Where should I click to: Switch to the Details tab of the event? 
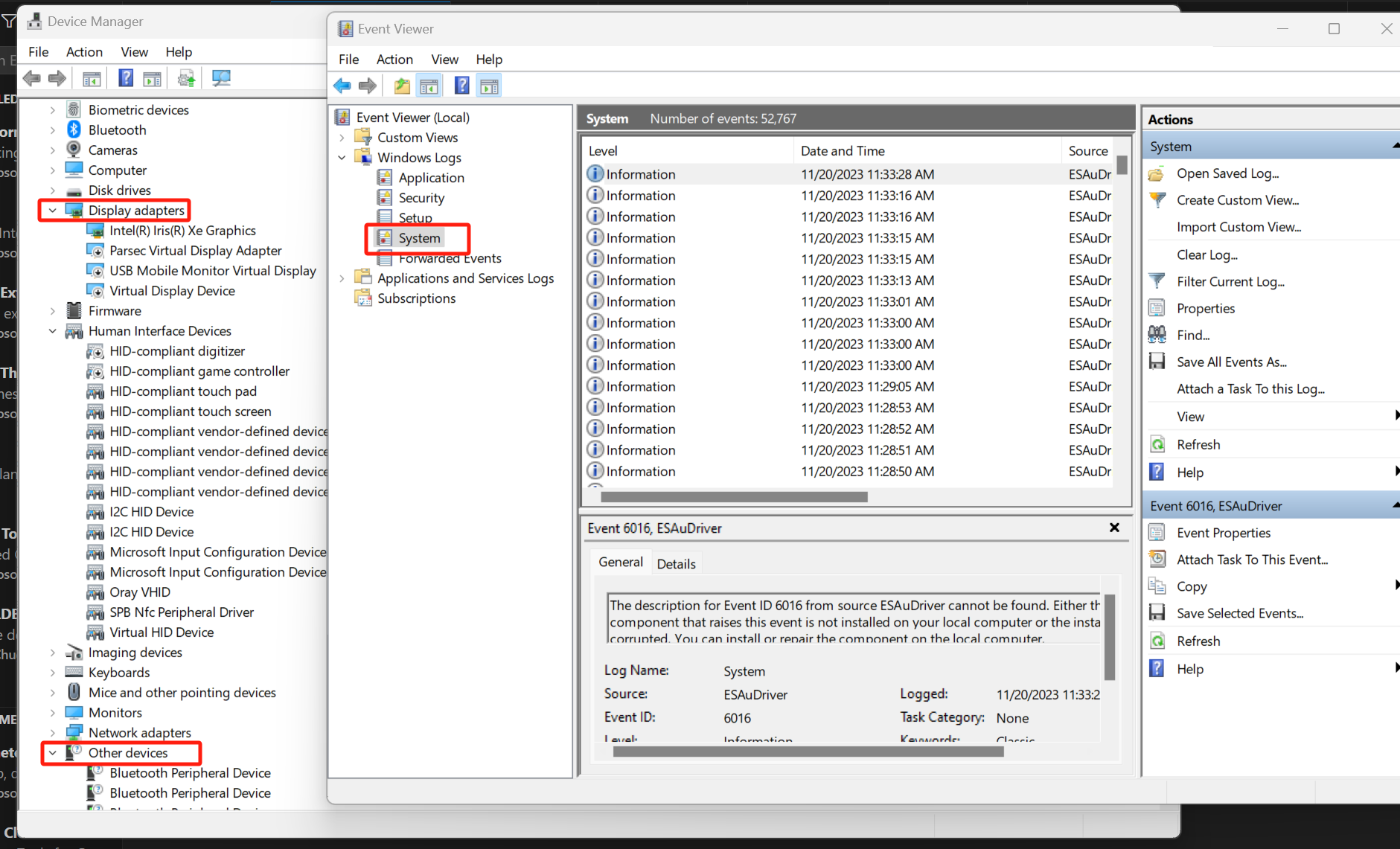pos(676,563)
